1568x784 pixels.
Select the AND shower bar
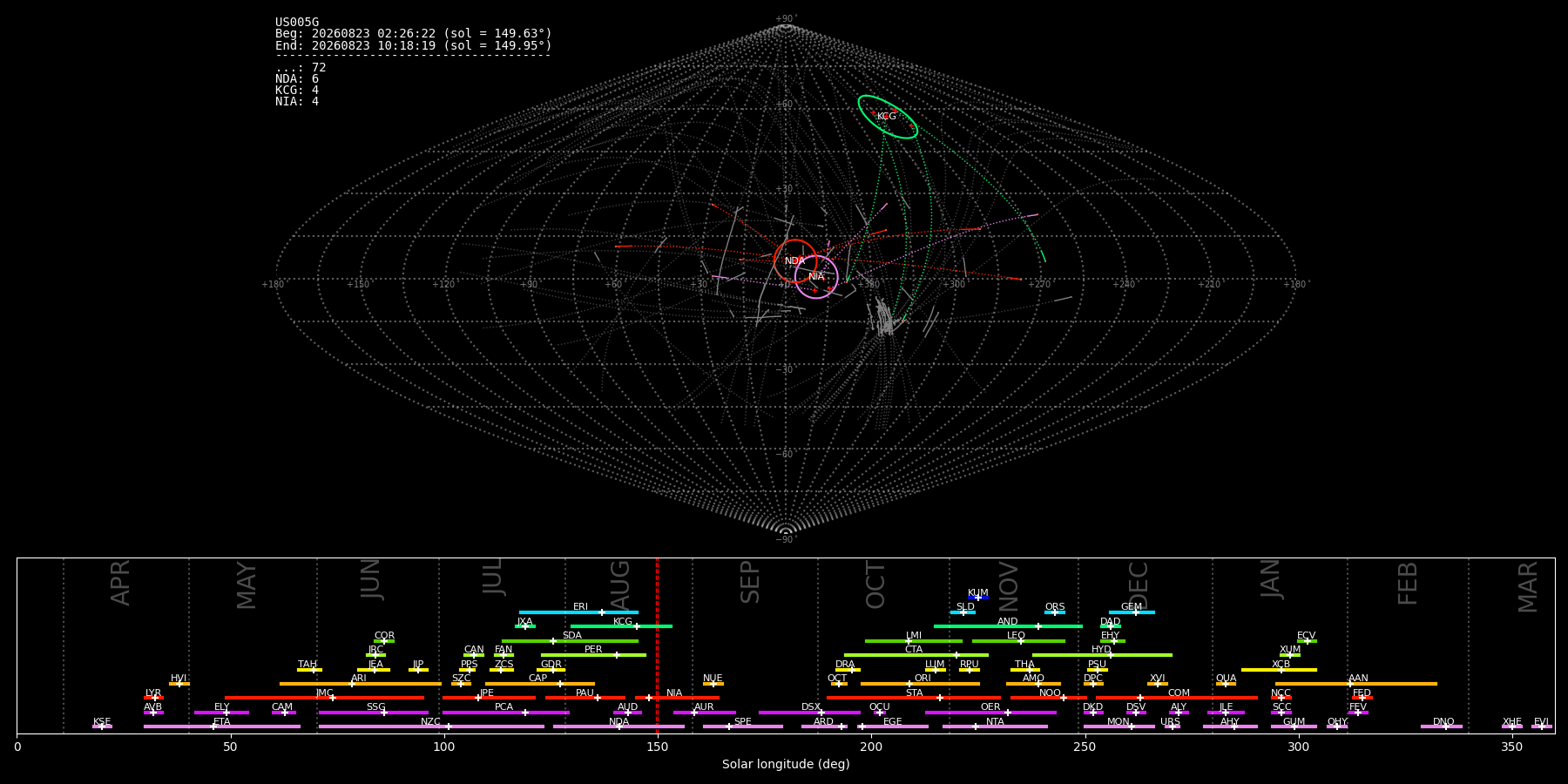pyautogui.click(x=1008, y=626)
